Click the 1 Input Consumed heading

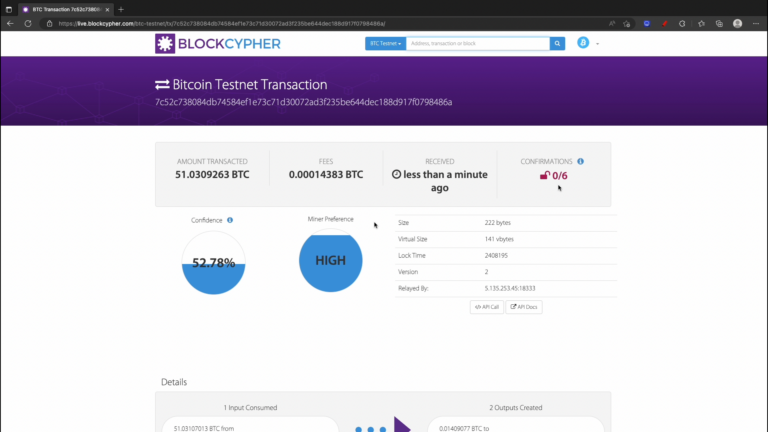pyautogui.click(x=250, y=408)
